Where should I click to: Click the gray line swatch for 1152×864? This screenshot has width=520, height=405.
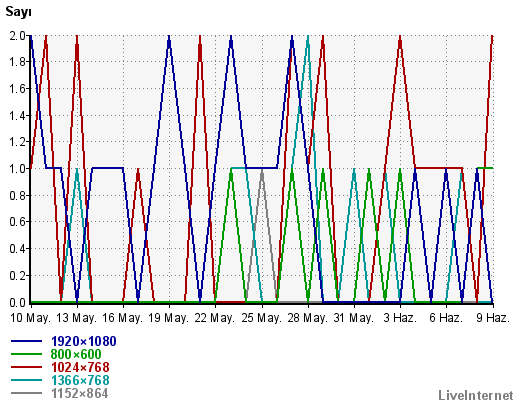click(x=26, y=393)
